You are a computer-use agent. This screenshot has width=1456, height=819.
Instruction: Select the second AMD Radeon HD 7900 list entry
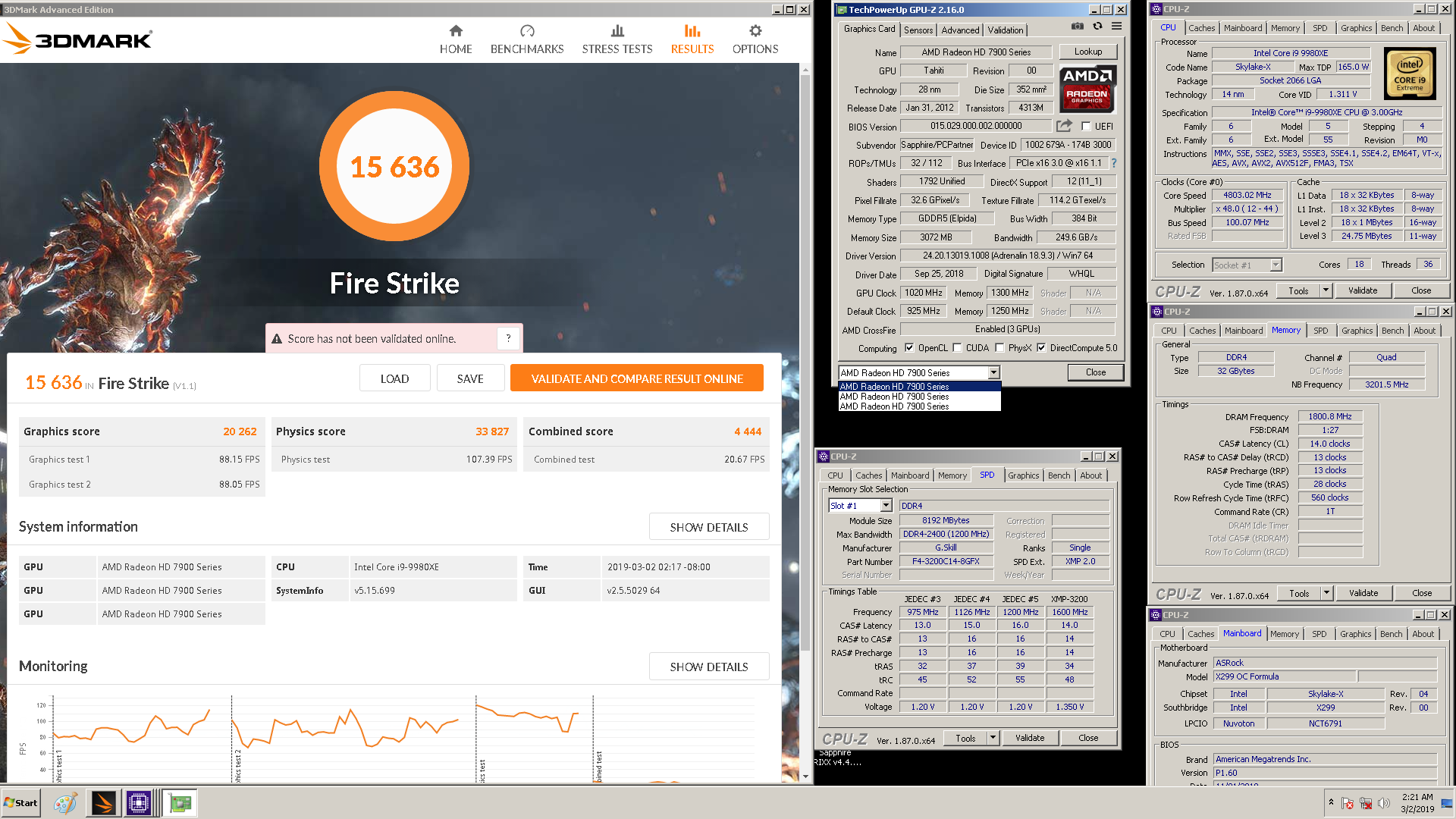tap(919, 397)
